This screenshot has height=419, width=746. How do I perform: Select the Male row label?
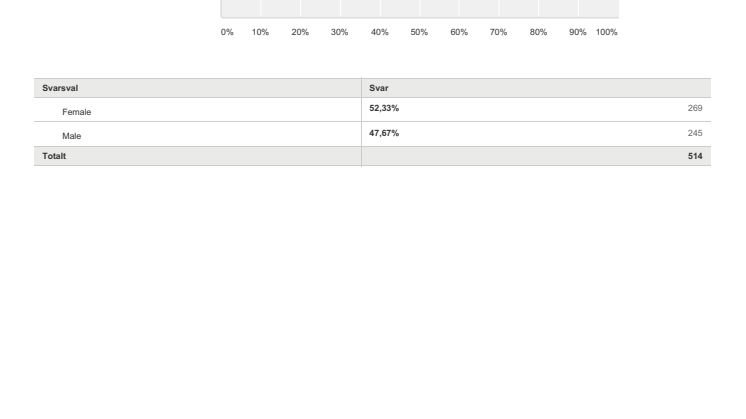coord(72,134)
